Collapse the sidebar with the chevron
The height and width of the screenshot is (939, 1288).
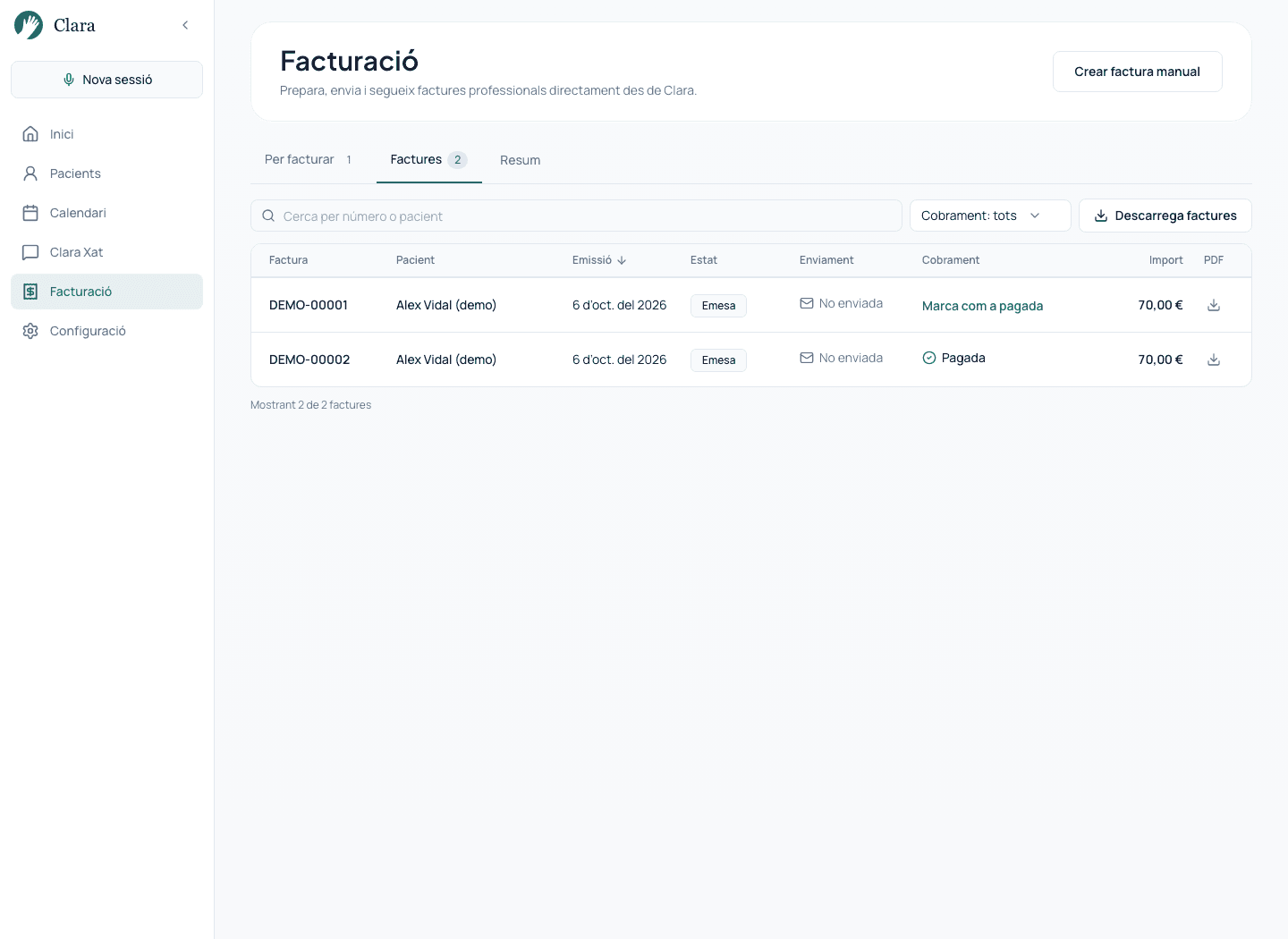[x=185, y=25]
